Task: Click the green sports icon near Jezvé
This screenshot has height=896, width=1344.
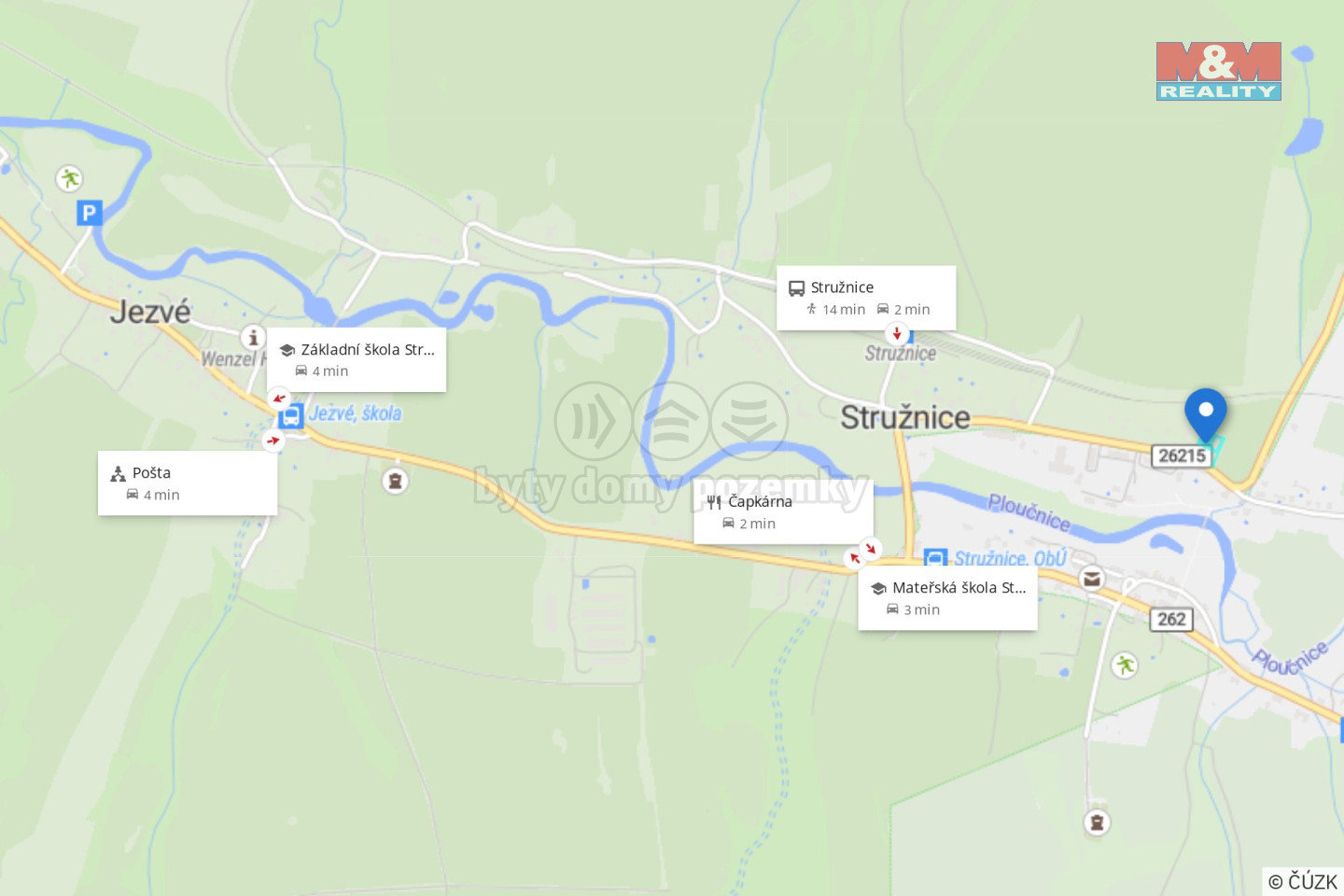Action: coord(69,177)
